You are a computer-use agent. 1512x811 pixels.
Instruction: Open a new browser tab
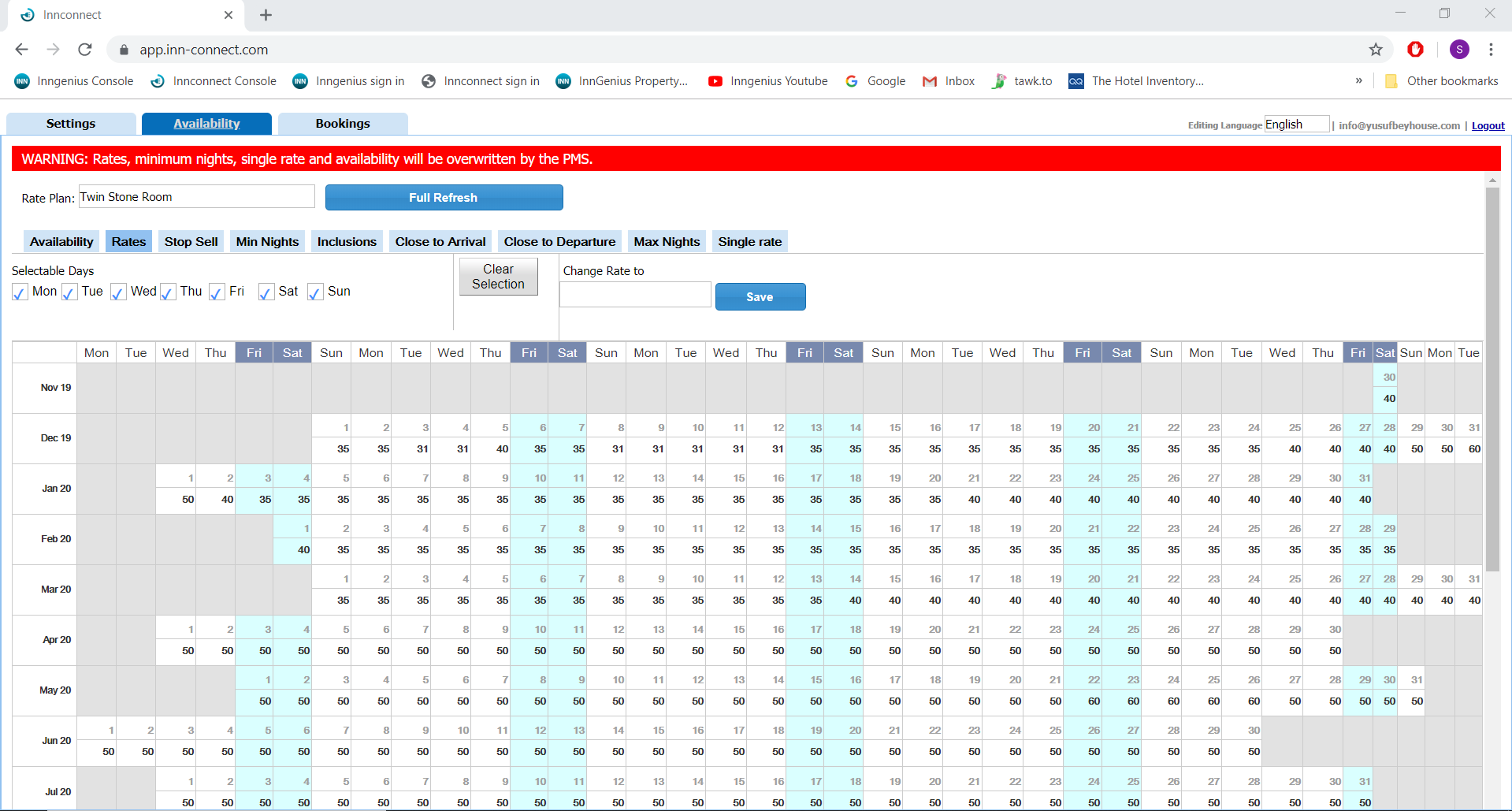[x=266, y=15]
